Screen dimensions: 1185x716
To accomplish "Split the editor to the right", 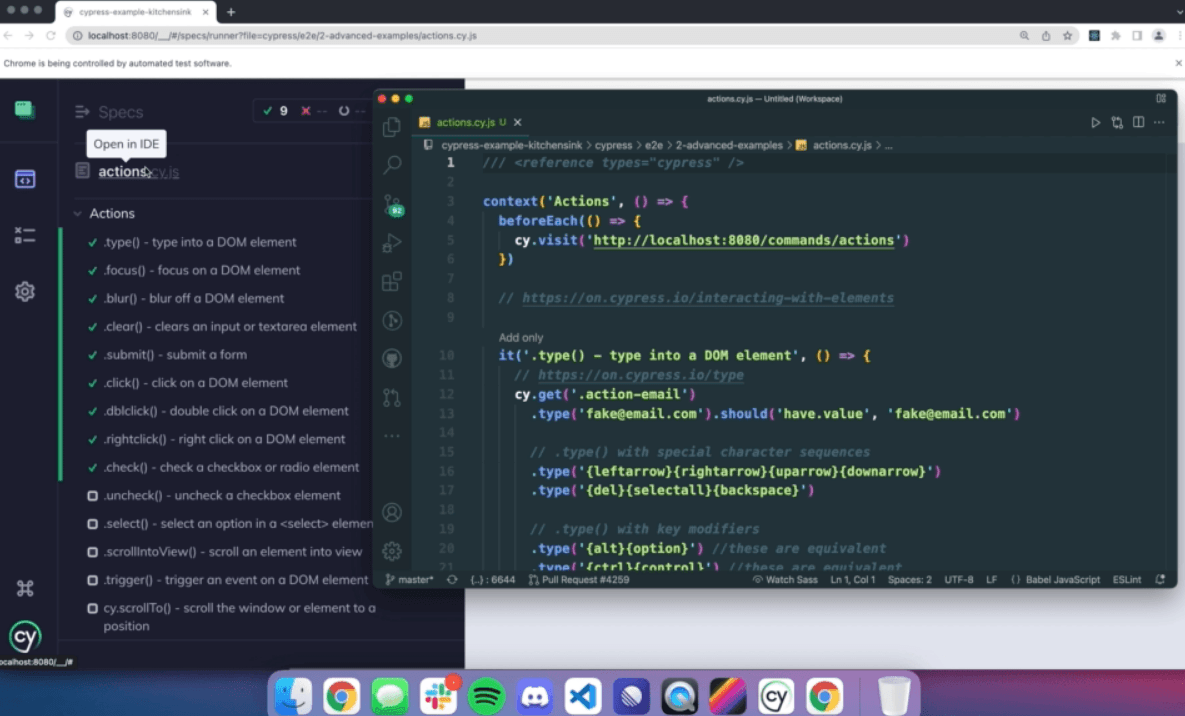I will tap(1138, 122).
